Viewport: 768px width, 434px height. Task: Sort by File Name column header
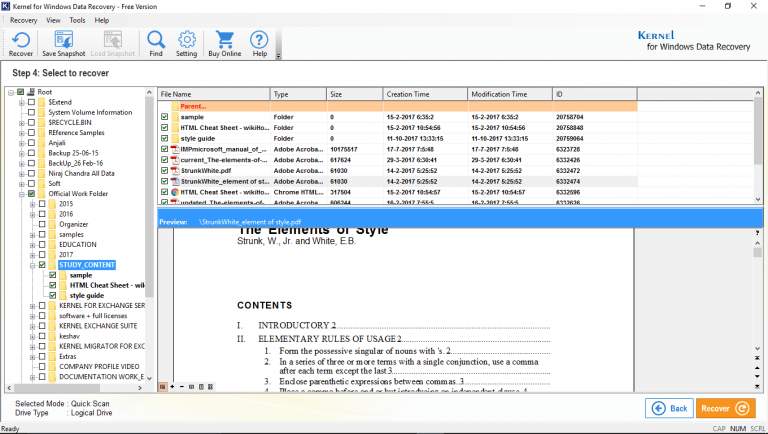click(x=214, y=94)
